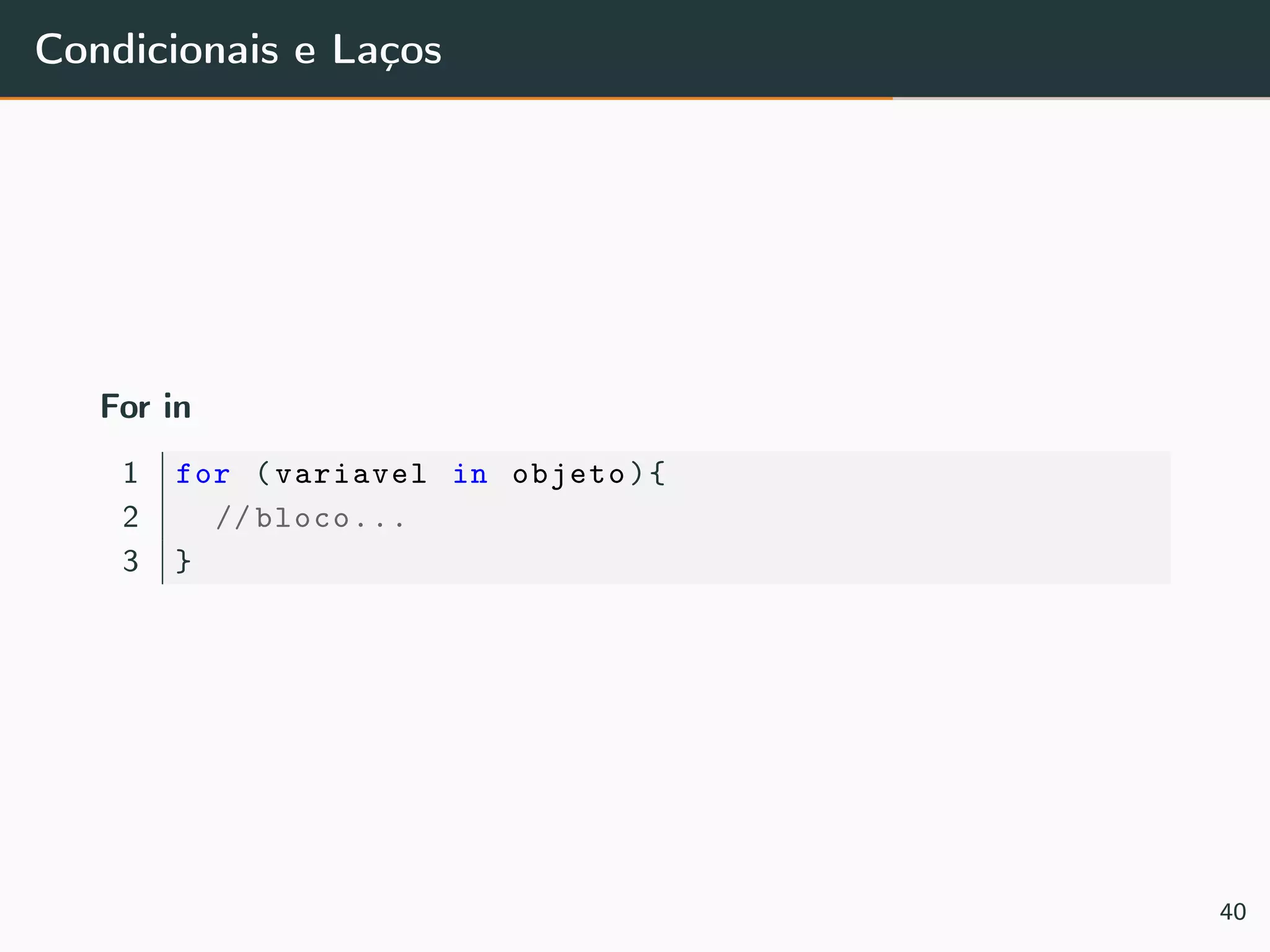Click the word 'objeto' in line 1
Screen dimensions: 1270x952
[x=569, y=475]
